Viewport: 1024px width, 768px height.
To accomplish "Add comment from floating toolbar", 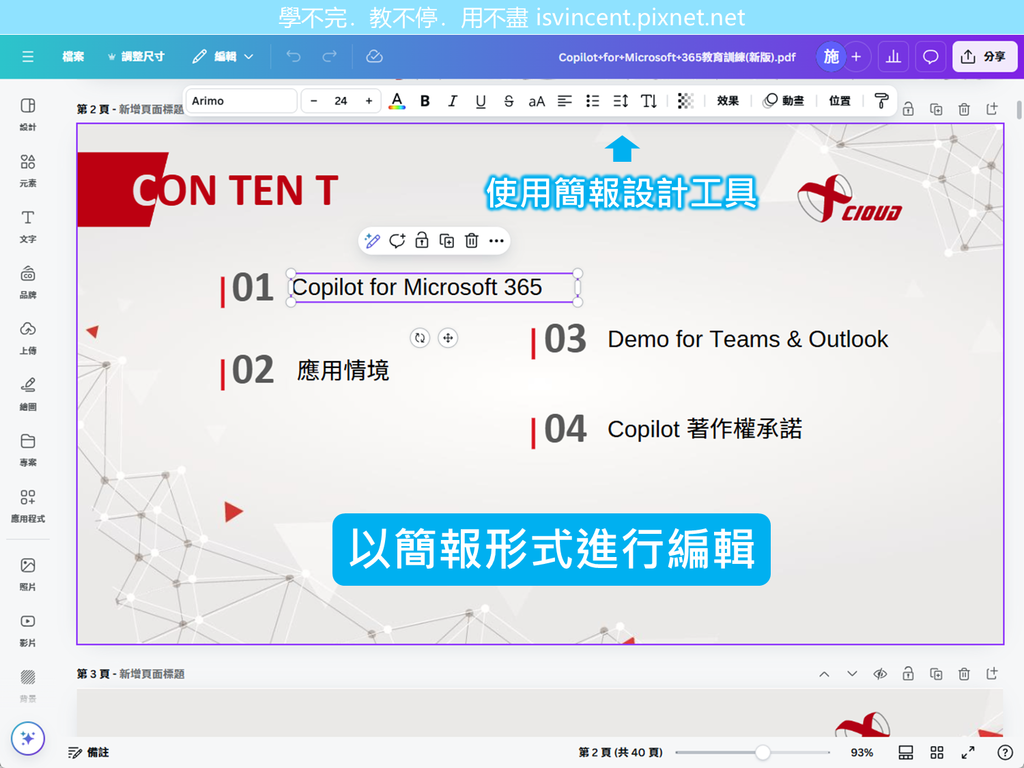I will (x=397, y=241).
